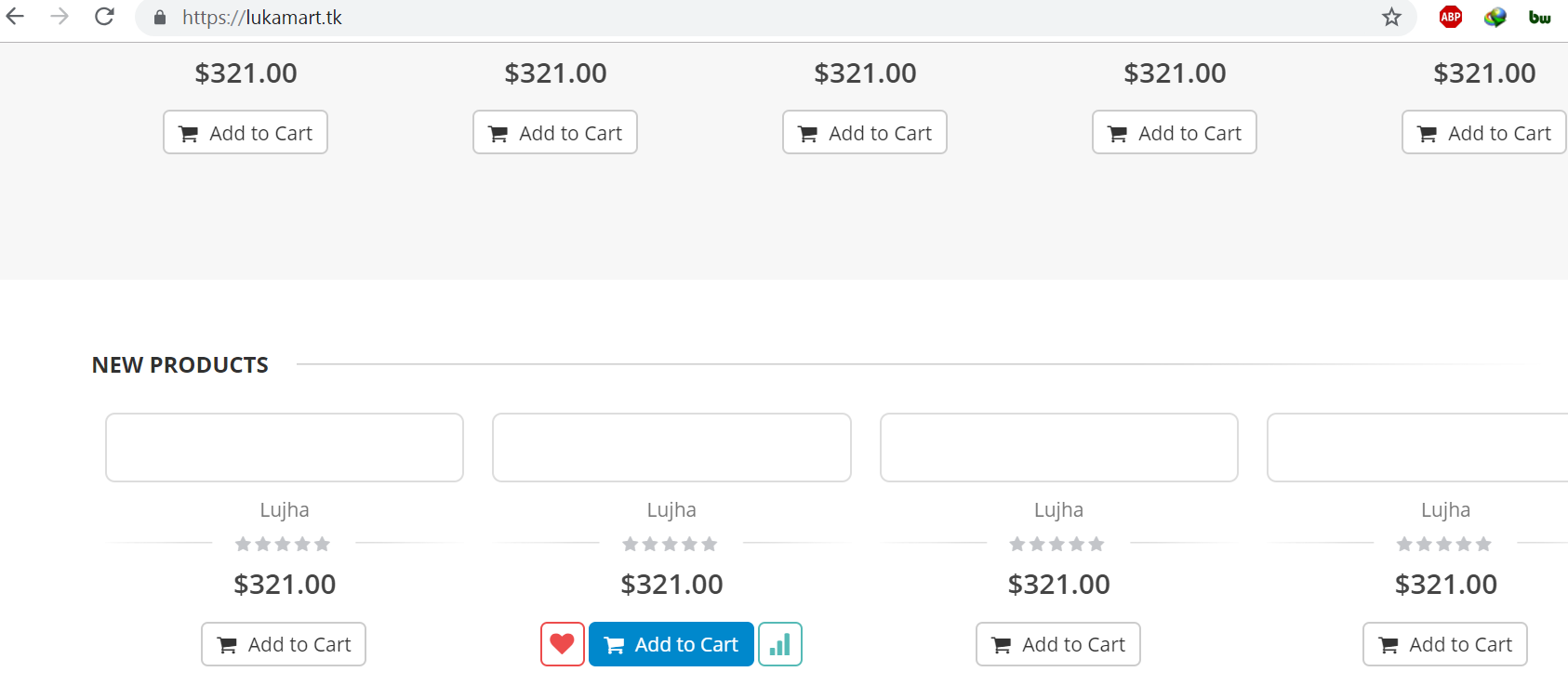Give third Lujha product a one-star rating
The height and width of the screenshot is (685, 1568).
[x=1017, y=544]
